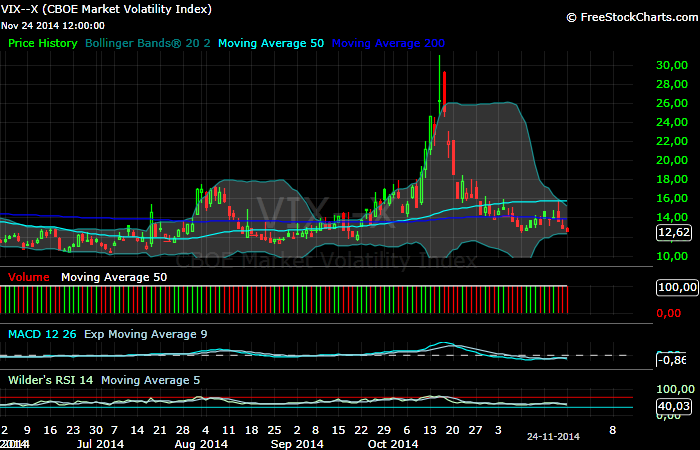Select the Exp Moving Average 9 label
The image size is (700, 450).
pyautogui.click(x=146, y=334)
